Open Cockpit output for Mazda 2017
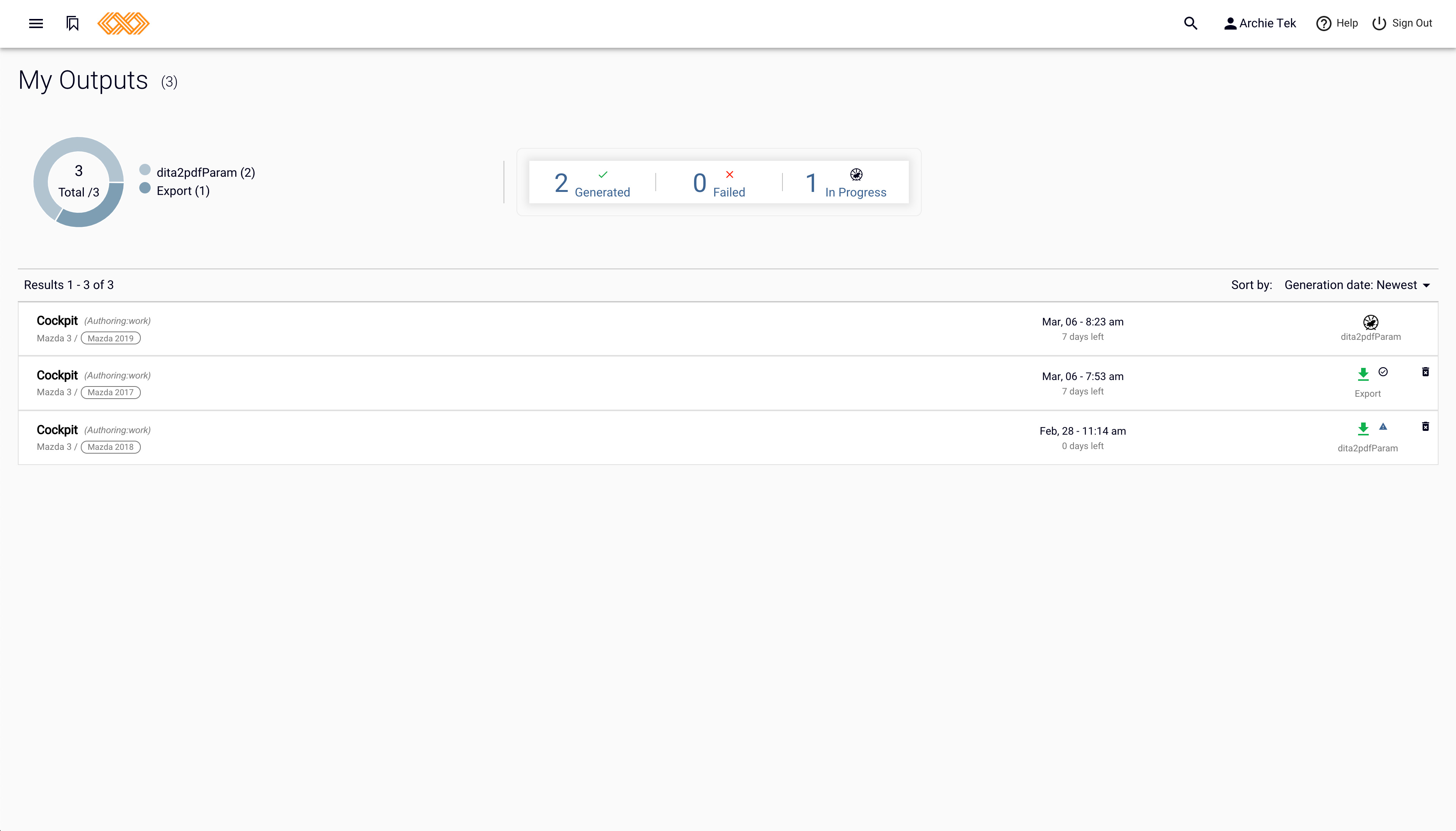Image resolution: width=1456 pixels, height=831 pixels. (57, 375)
